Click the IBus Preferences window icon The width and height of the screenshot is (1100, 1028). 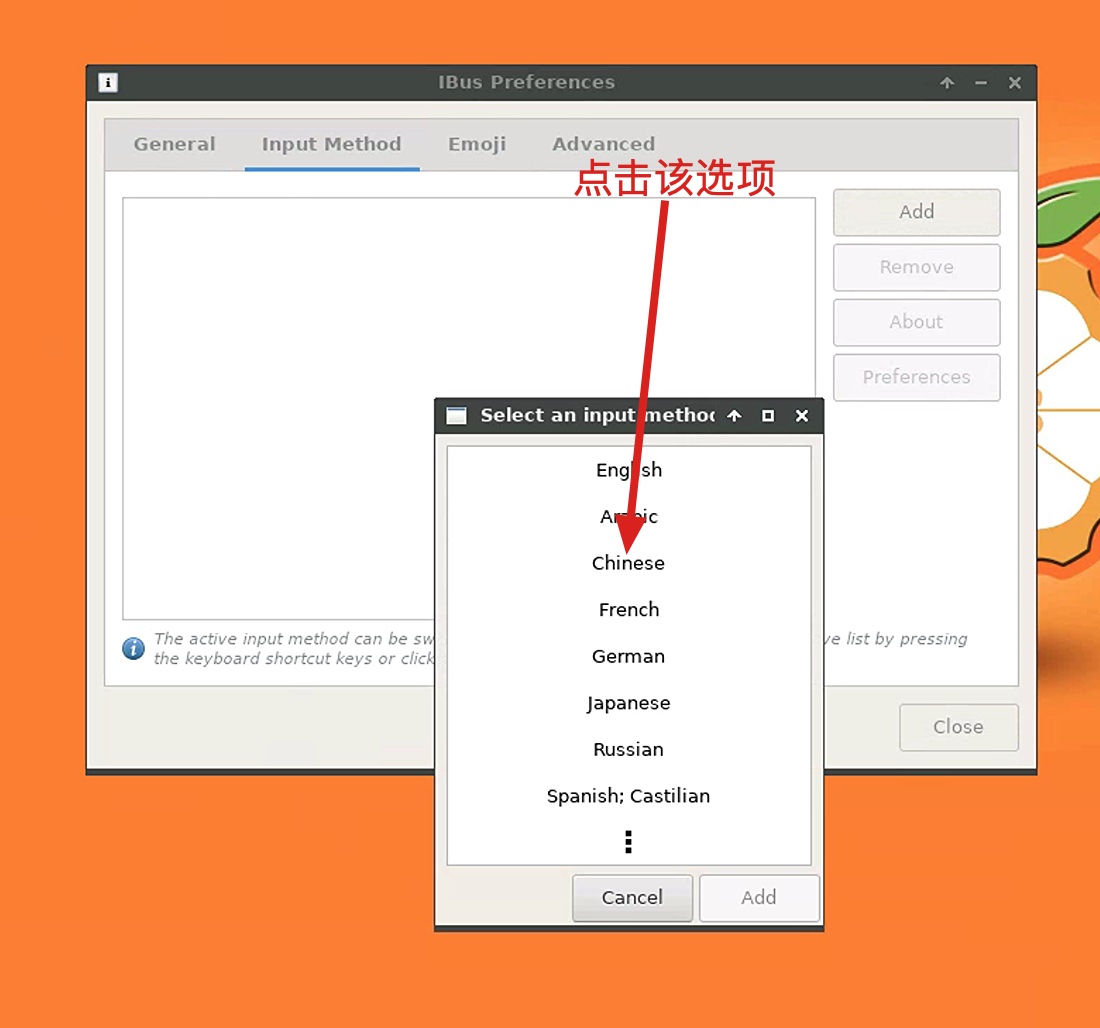pyautogui.click(x=108, y=83)
